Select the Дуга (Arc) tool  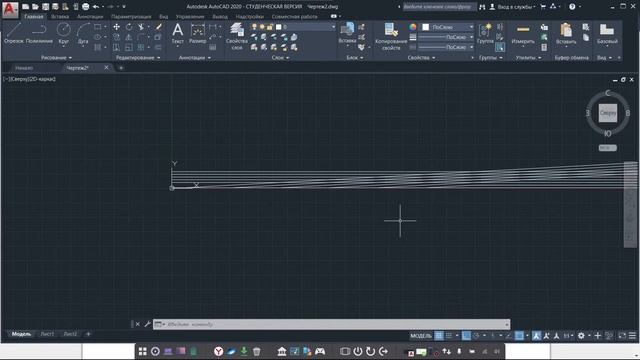(83, 33)
